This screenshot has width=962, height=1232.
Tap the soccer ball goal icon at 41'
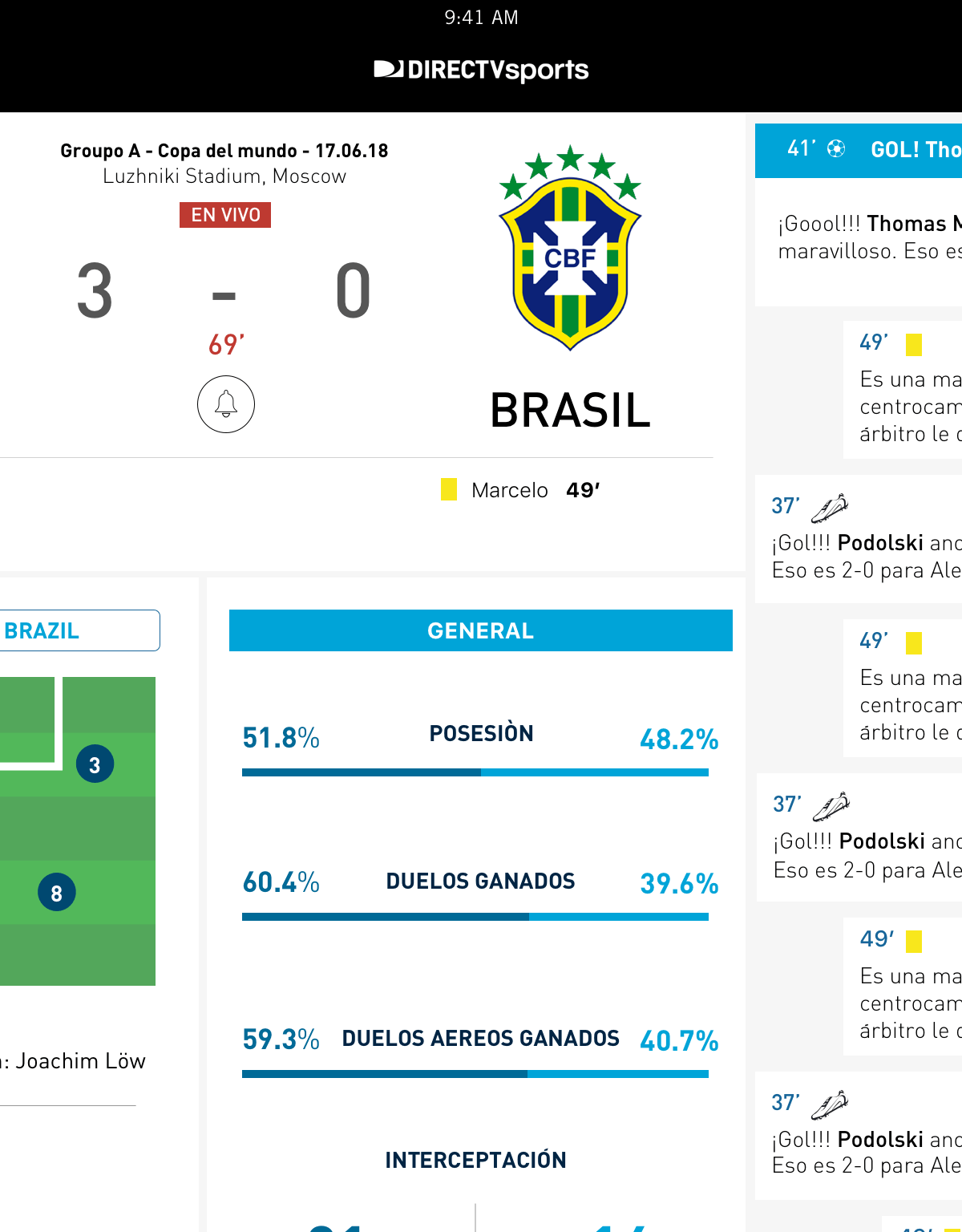pos(836,148)
